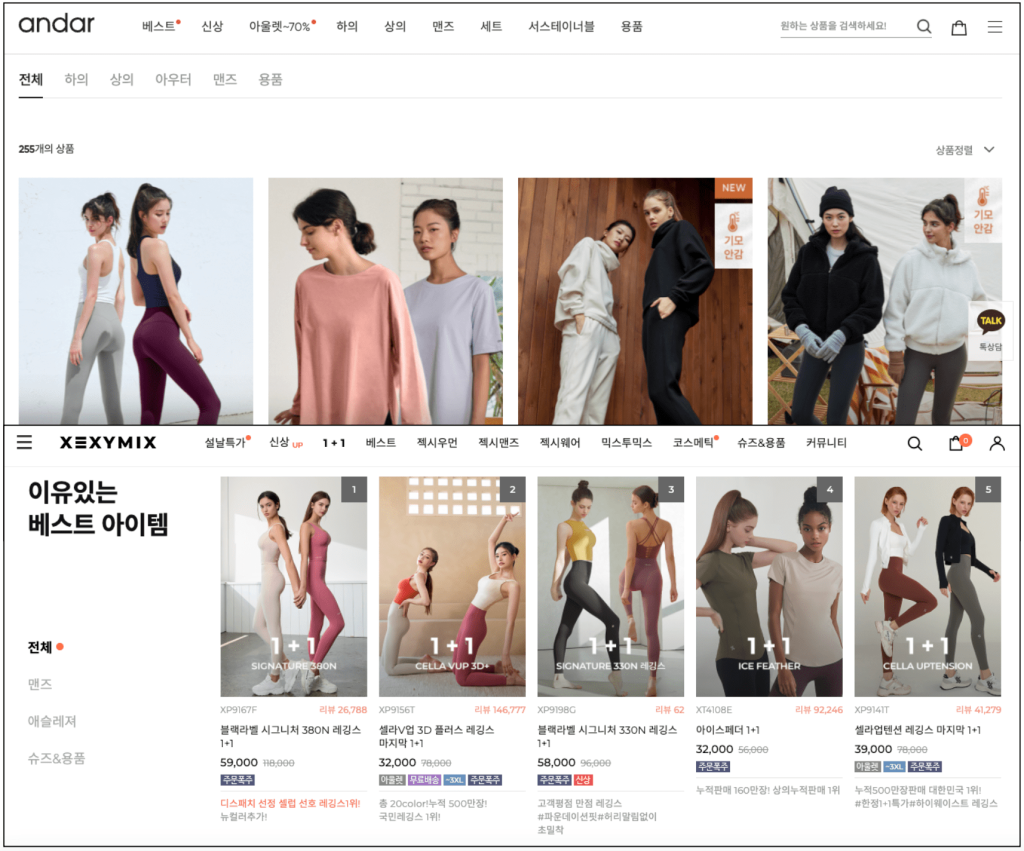
Task: Open andar pink long-sleeve tee photo
Action: (385, 301)
